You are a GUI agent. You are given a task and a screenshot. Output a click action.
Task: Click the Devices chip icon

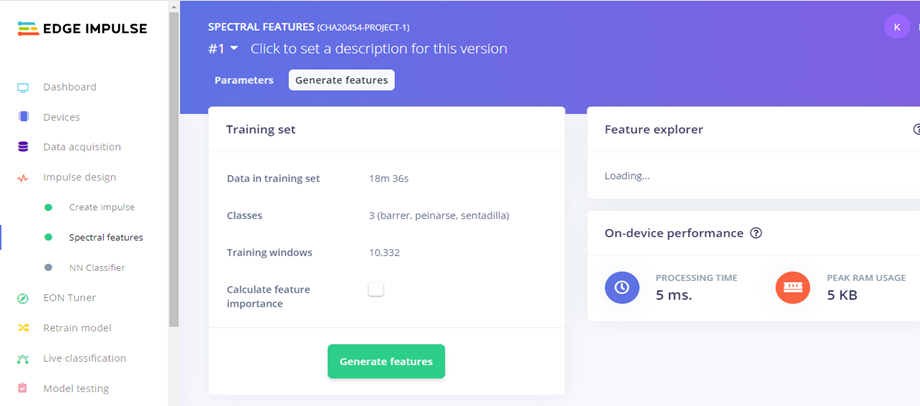coord(23,117)
